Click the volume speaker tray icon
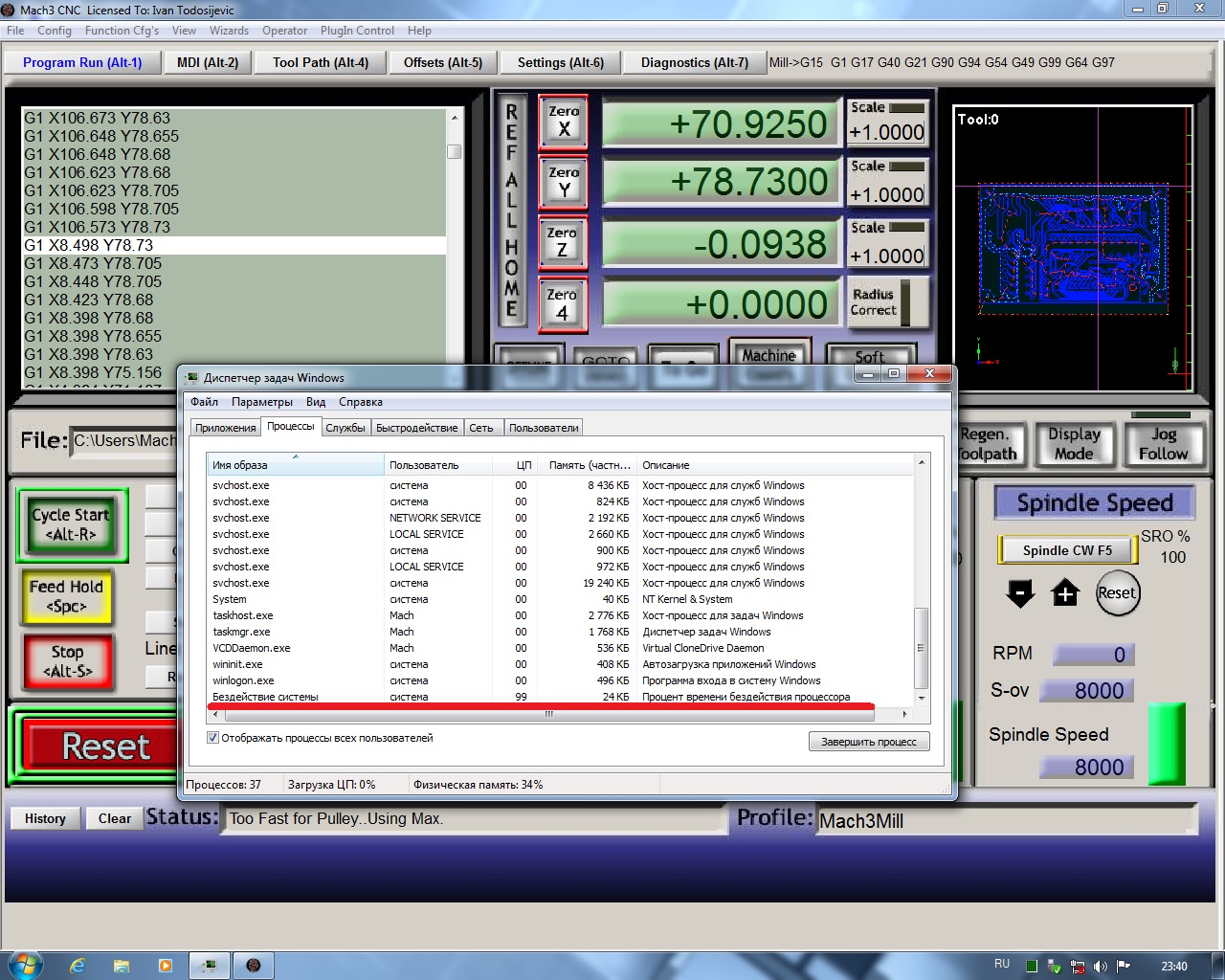Image resolution: width=1225 pixels, height=980 pixels. coord(1101,966)
